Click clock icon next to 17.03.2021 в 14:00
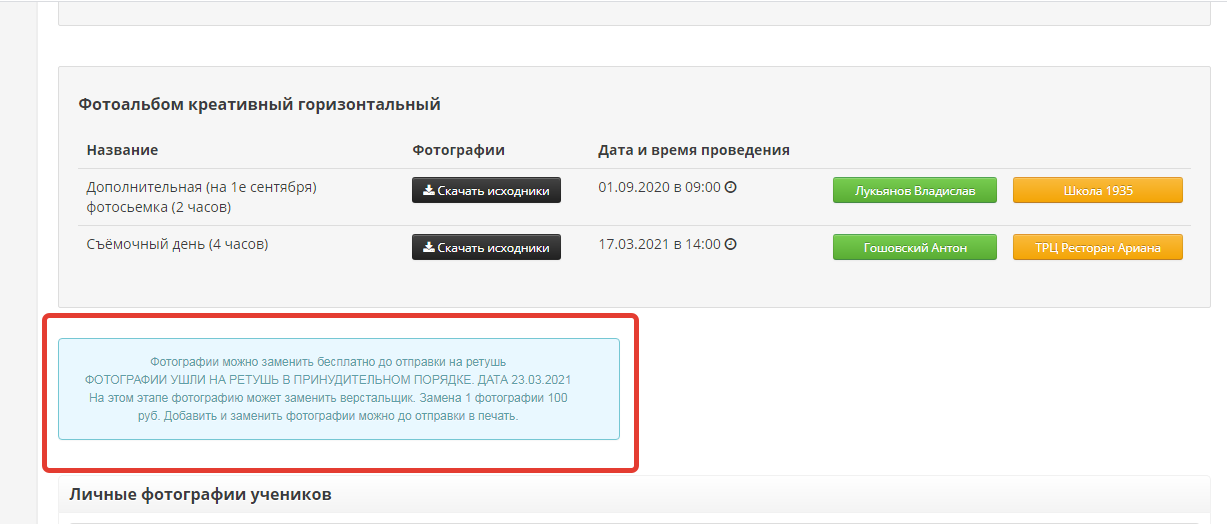This screenshot has height=524, width=1227. pos(730,244)
